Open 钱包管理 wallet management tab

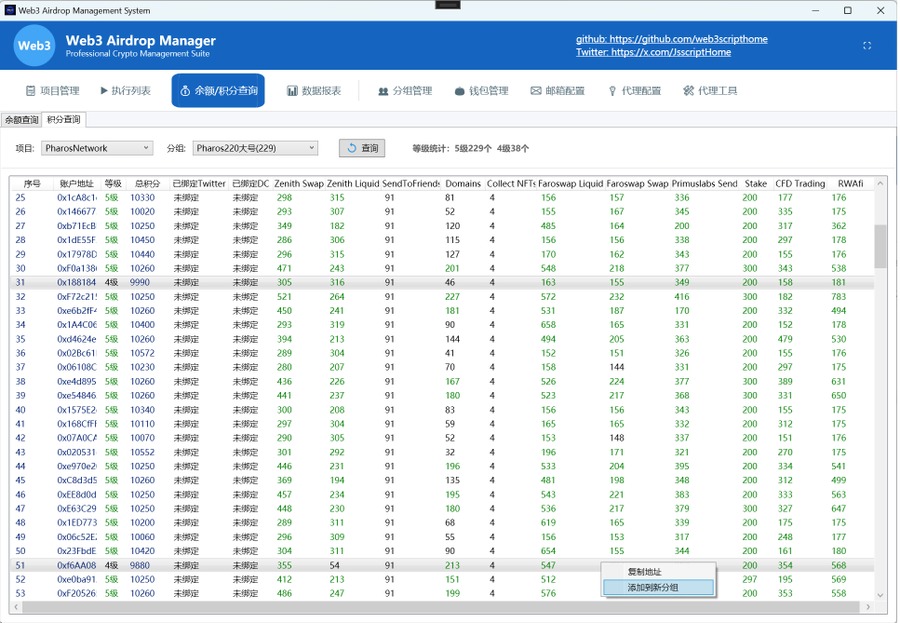(482, 91)
